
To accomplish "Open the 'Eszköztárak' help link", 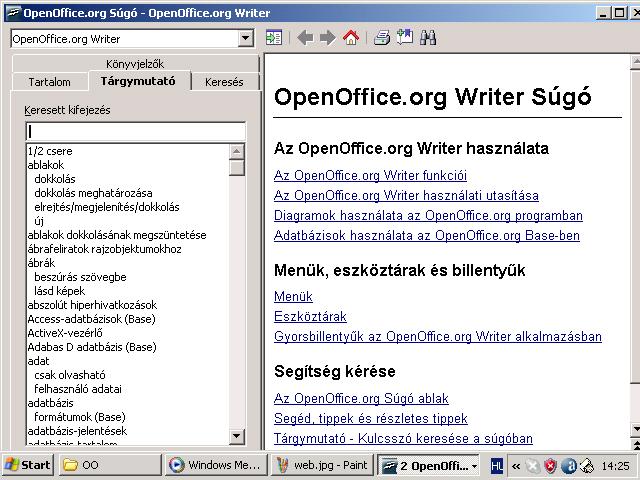I will (x=310, y=316).
